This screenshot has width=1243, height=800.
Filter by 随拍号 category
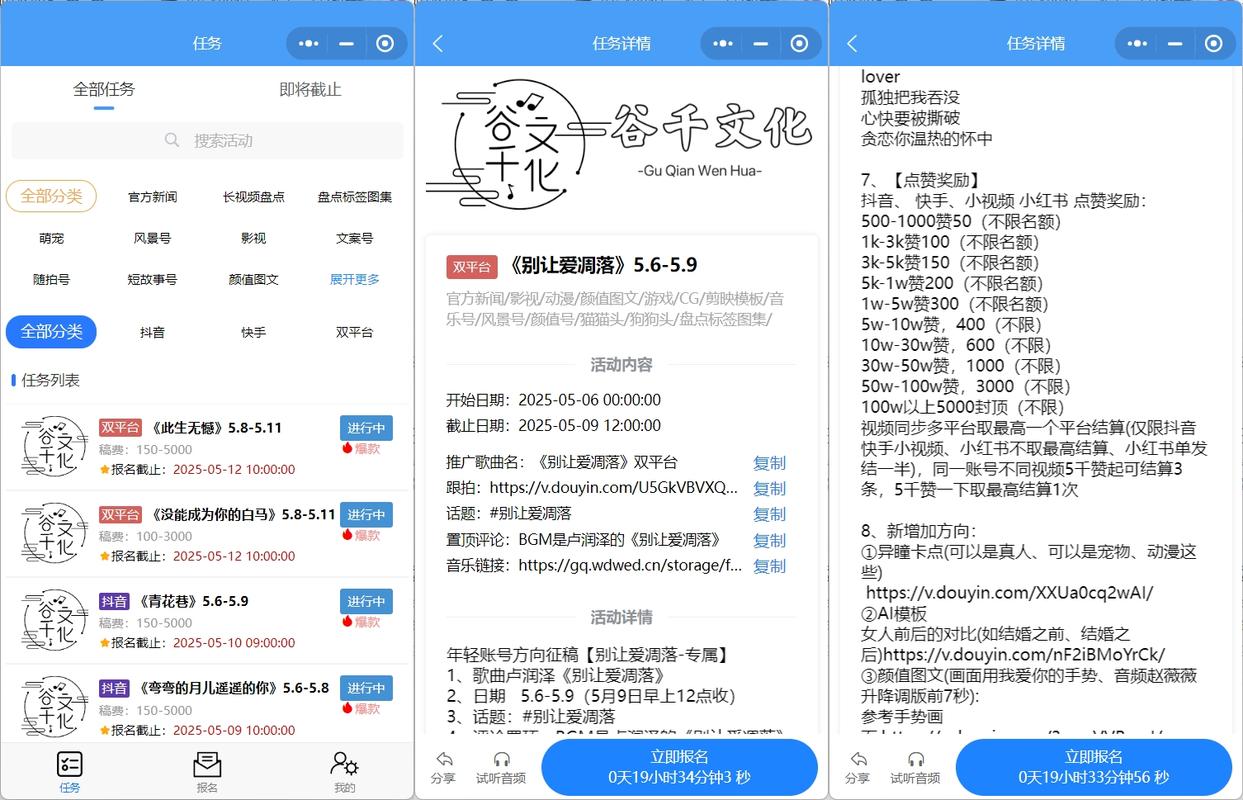tap(51, 279)
